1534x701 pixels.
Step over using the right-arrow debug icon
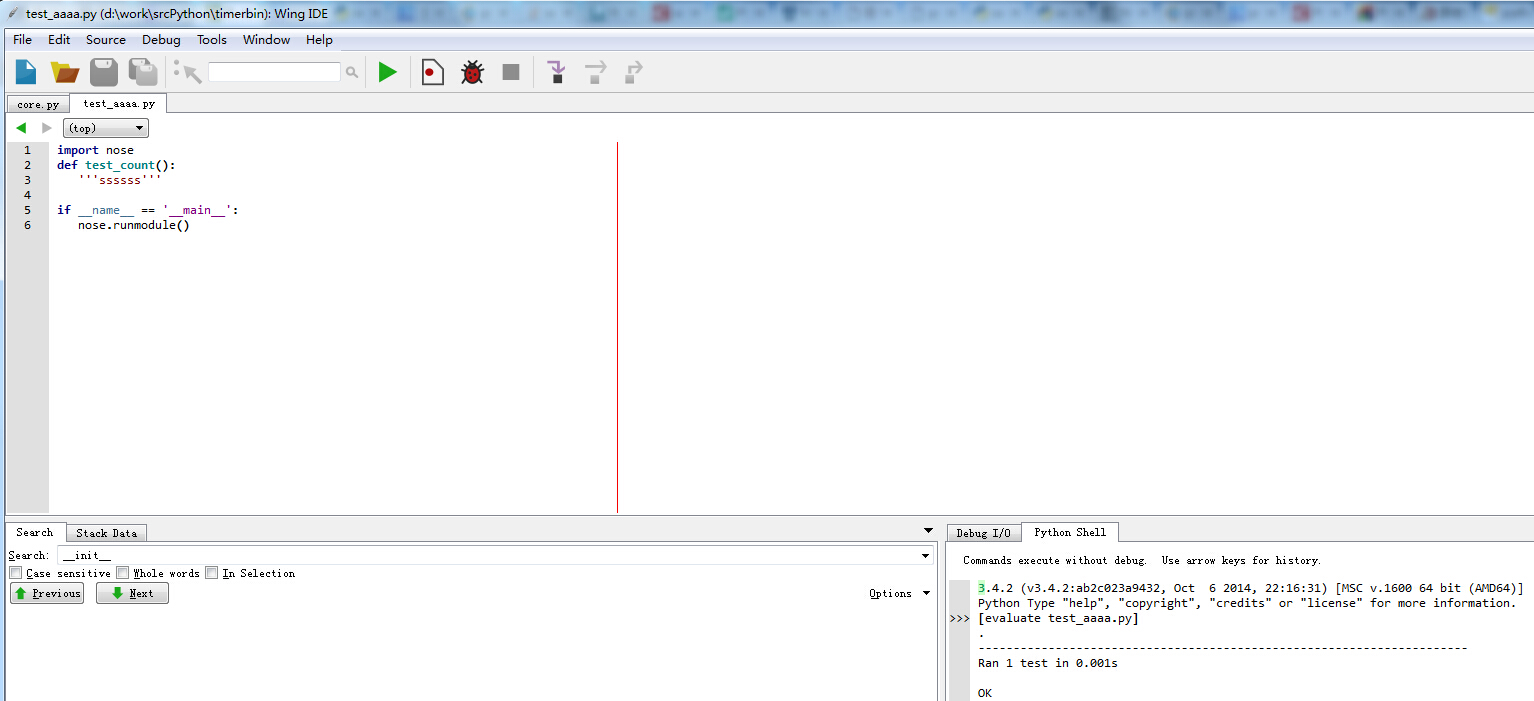[596, 72]
